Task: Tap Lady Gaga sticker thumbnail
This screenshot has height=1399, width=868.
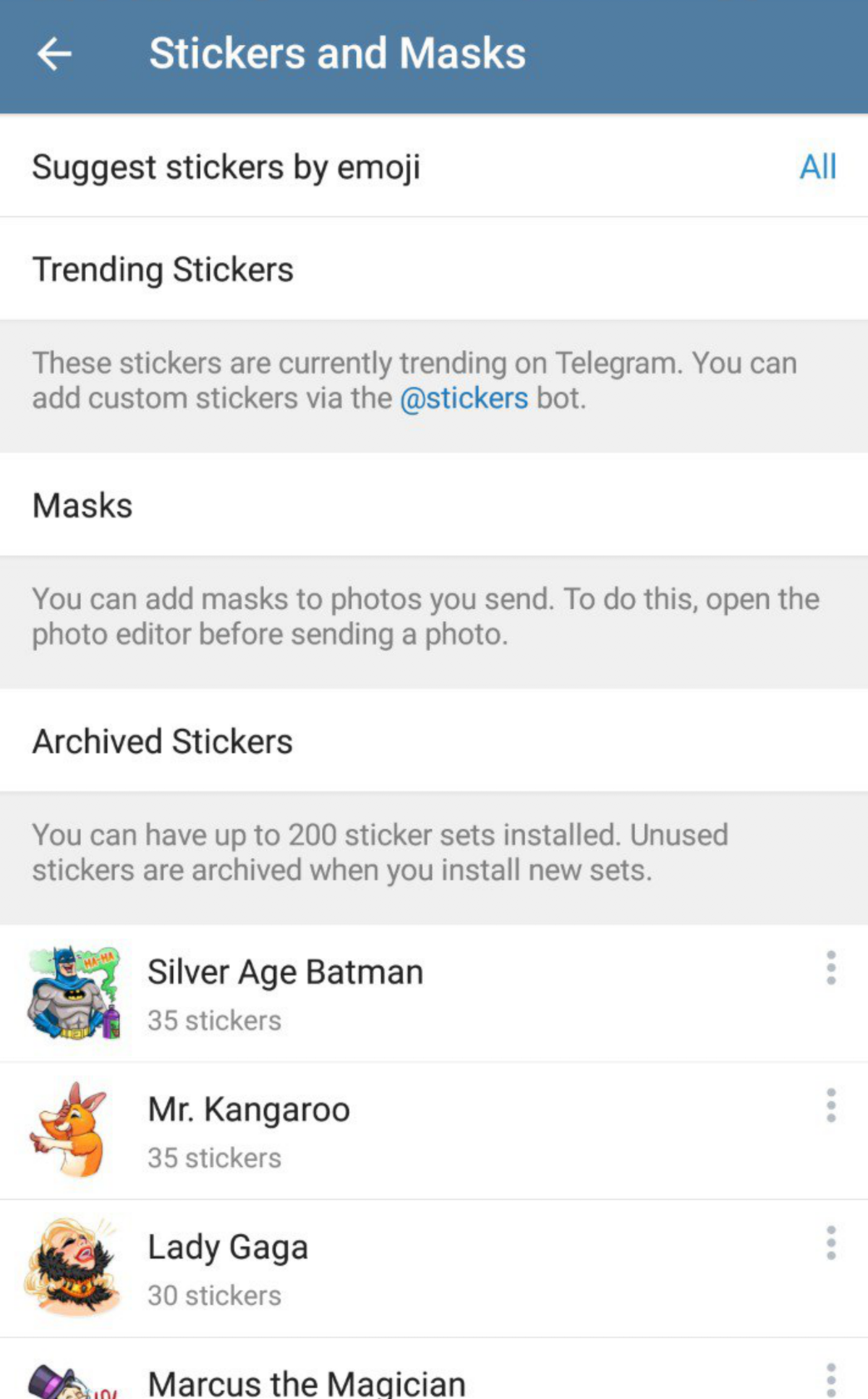Action: coord(72,1267)
